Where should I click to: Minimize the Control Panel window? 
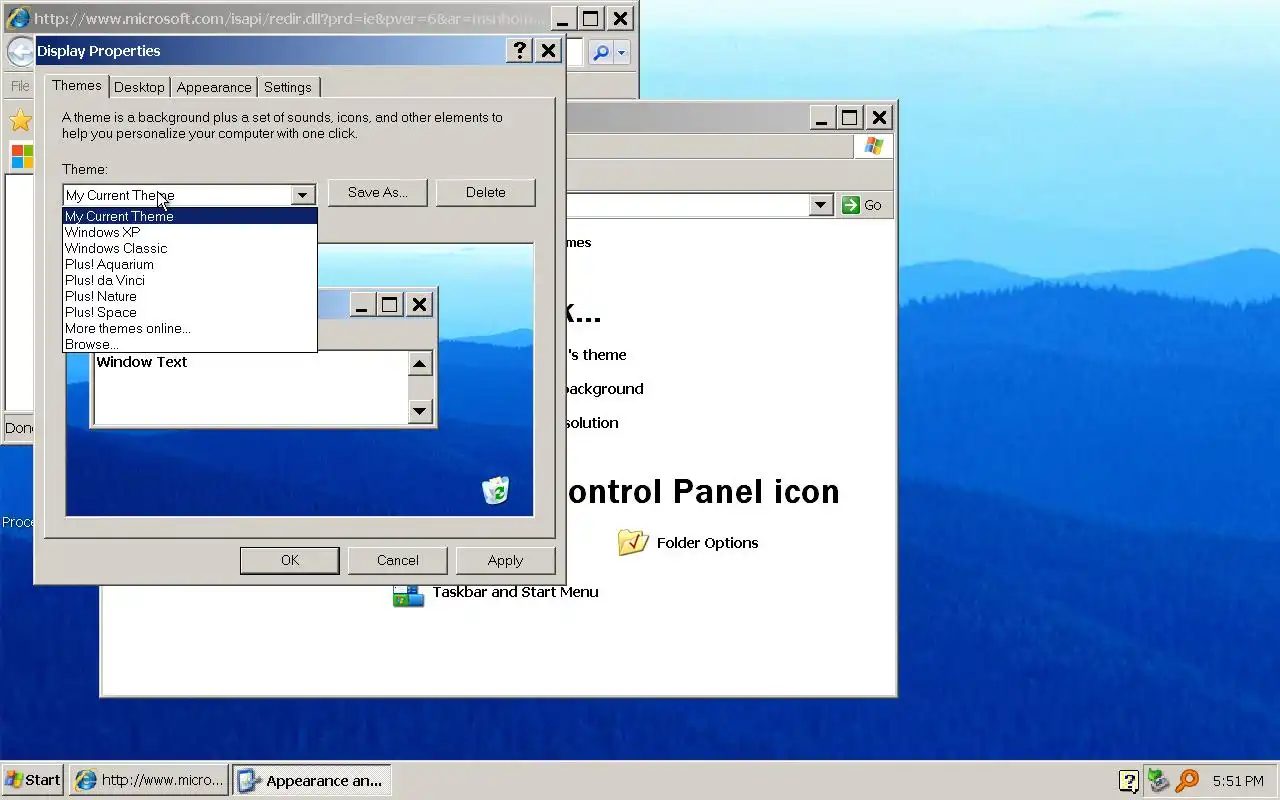coord(821,117)
